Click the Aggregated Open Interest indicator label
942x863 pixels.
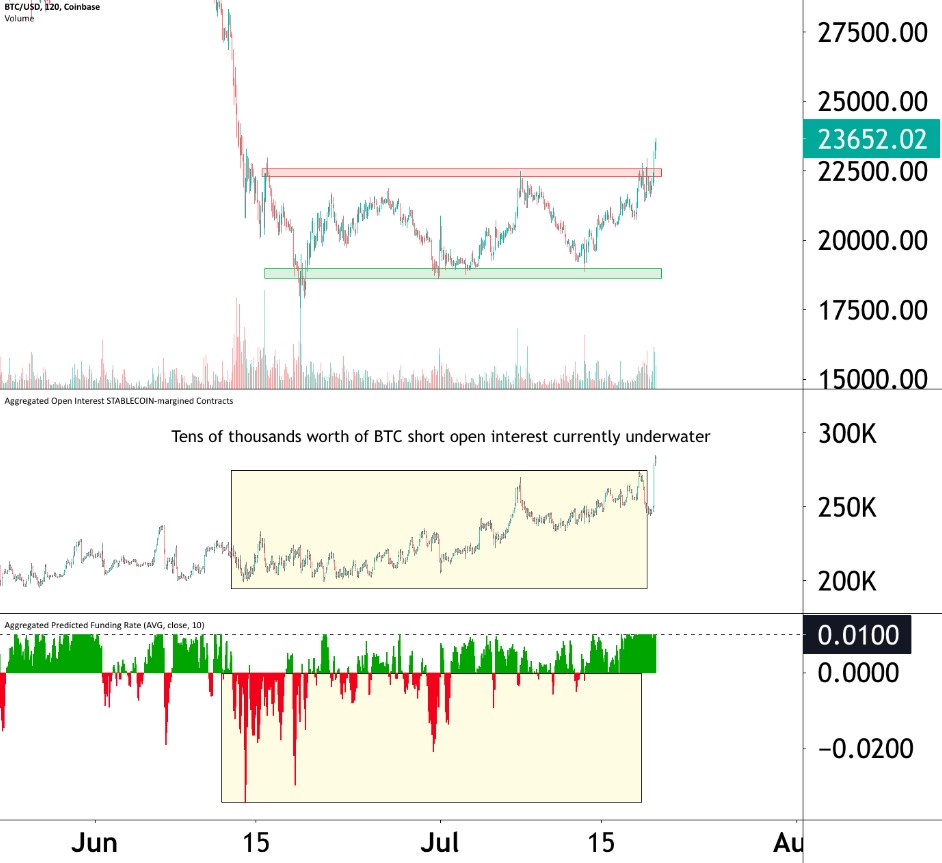click(x=119, y=401)
